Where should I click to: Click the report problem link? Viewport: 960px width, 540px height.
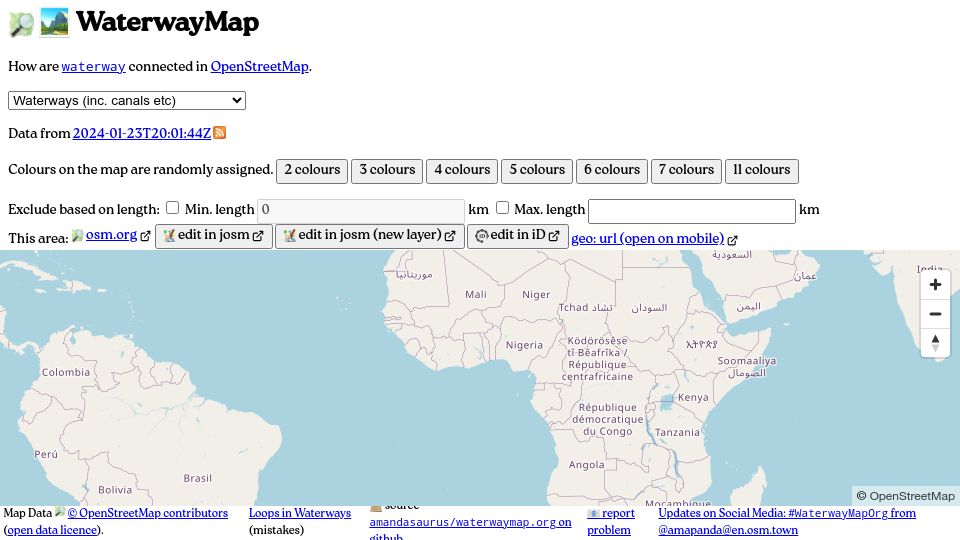611,522
